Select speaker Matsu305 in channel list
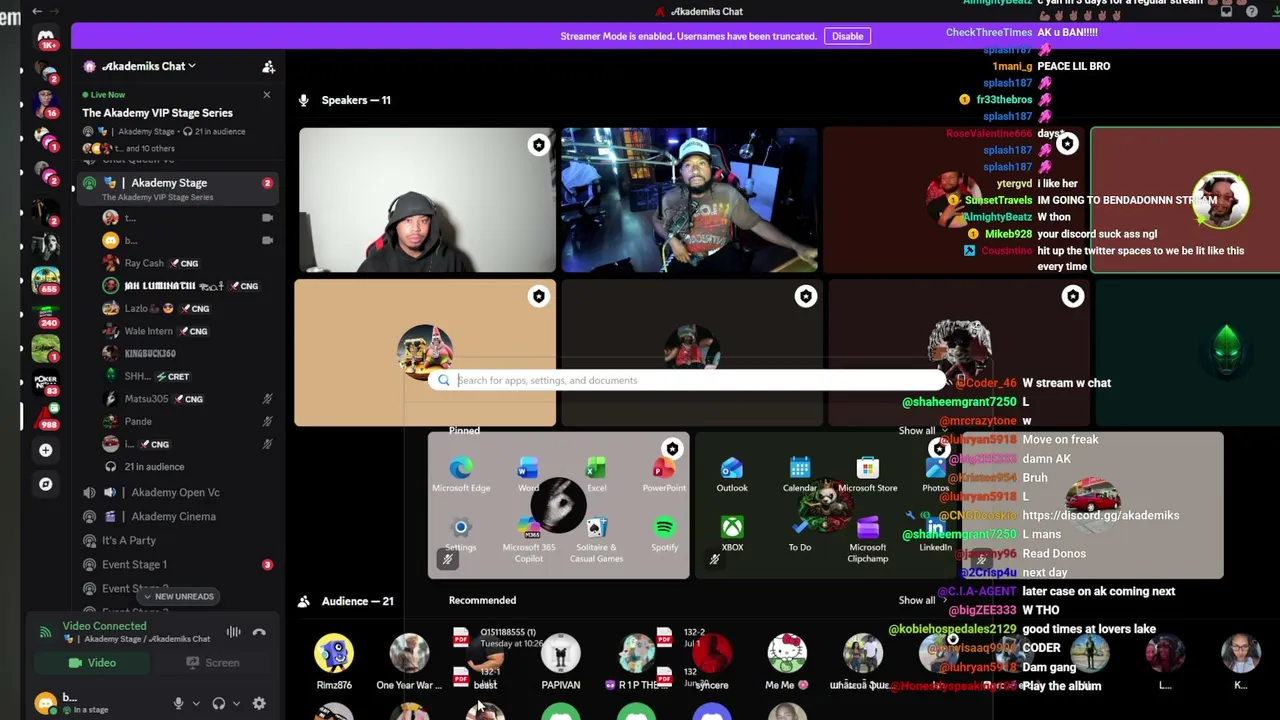This screenshot has height=720, width=1280. pyautogui.click(x=146, y=399)
